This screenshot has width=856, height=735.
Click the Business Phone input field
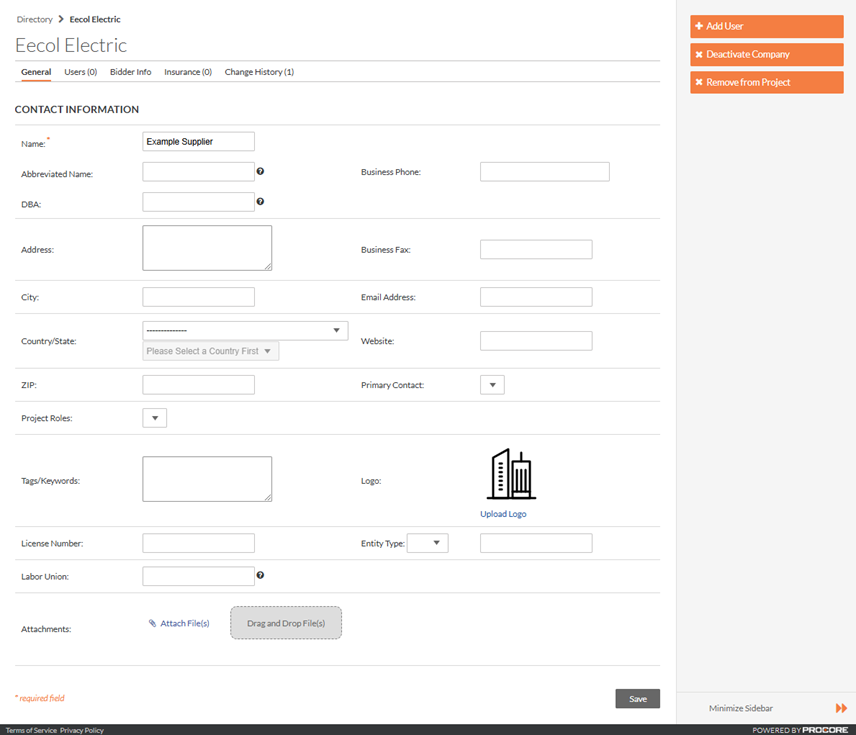point(545,171)
